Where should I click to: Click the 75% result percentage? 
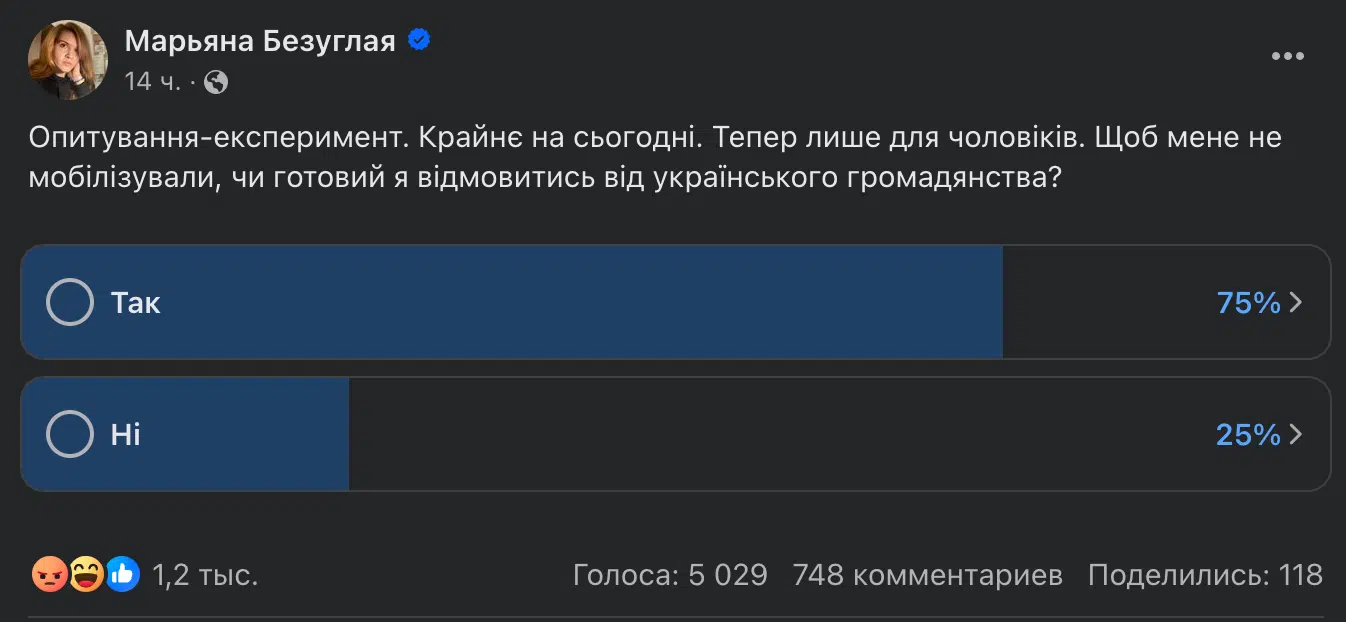(1248, 302)
